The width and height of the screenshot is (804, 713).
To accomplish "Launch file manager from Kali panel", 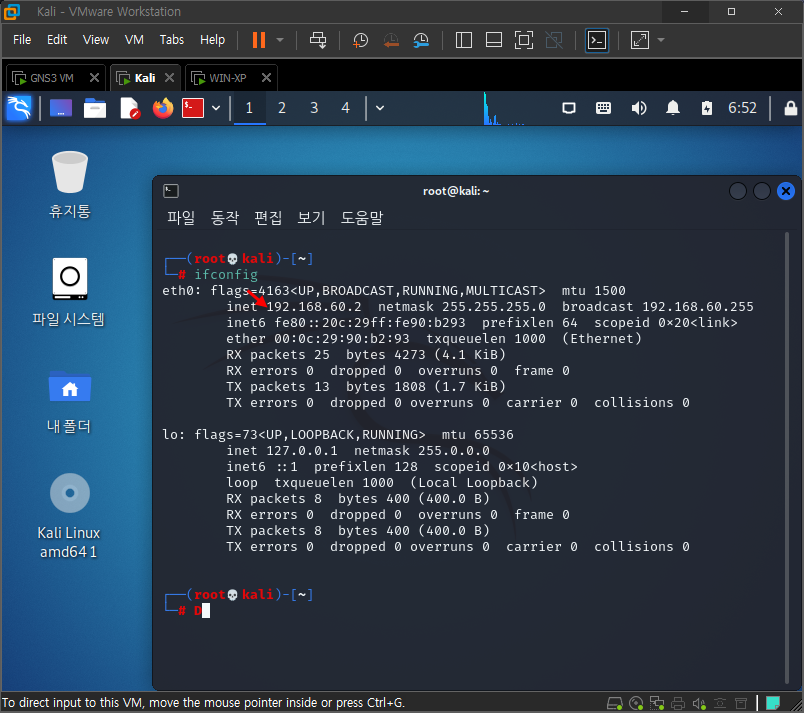I will tap(95, 108).
